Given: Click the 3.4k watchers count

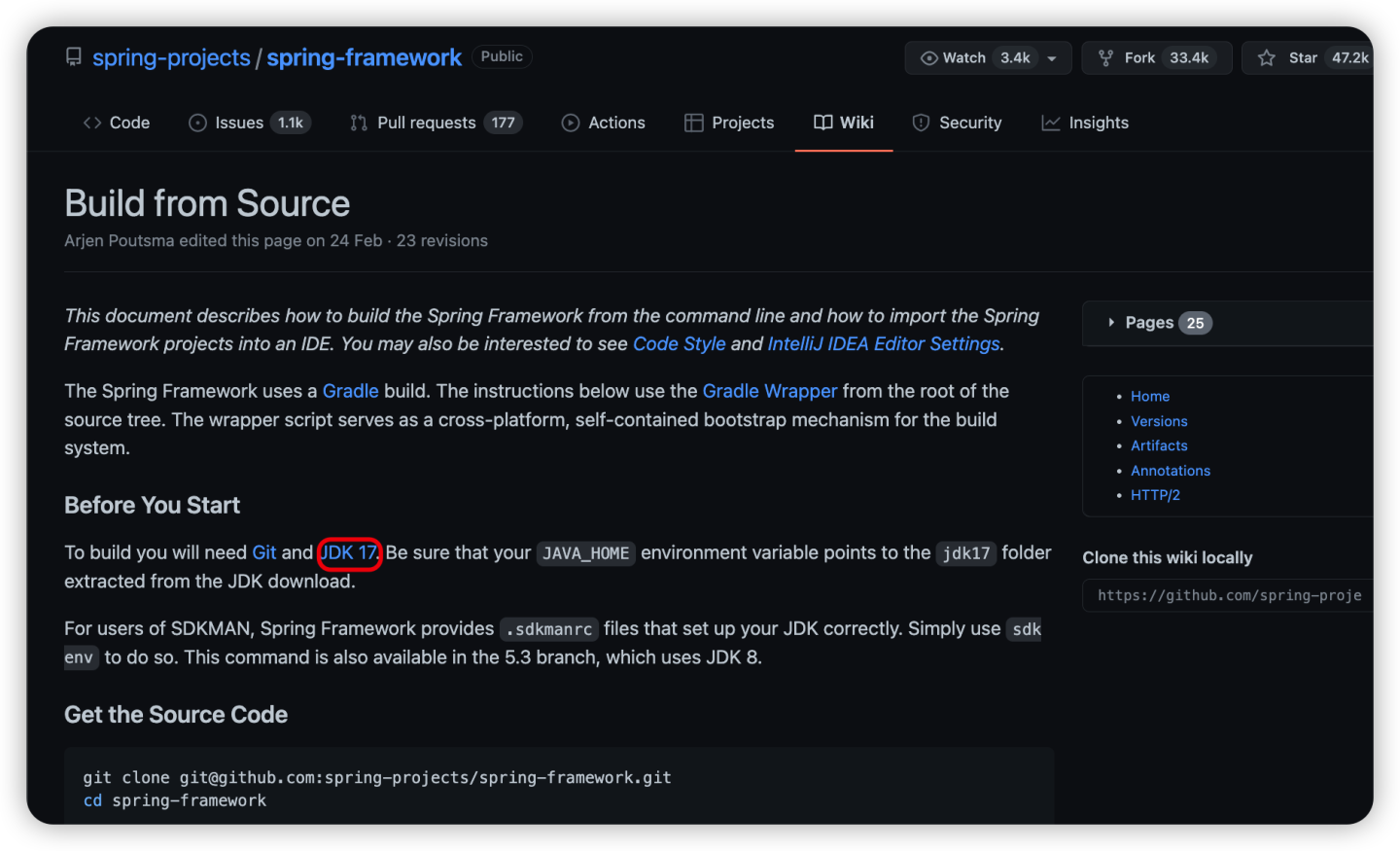Looking at the screenshot, I should coord(1015,58).
